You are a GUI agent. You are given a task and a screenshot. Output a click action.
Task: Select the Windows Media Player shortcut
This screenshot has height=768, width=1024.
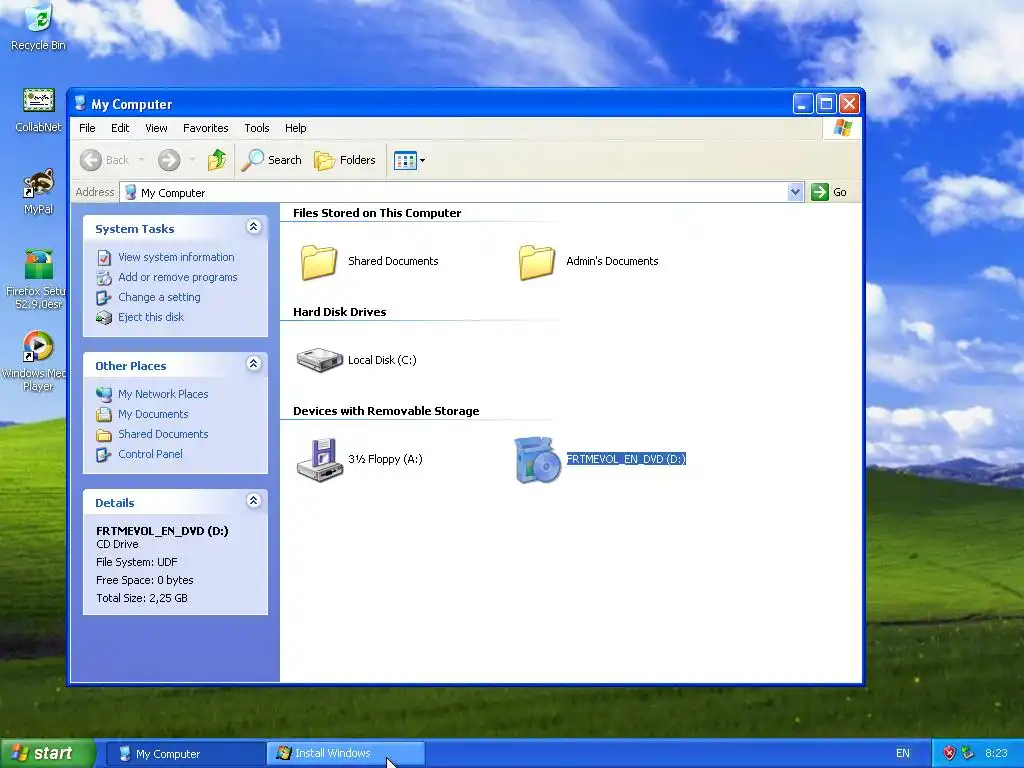click(37, 360)
